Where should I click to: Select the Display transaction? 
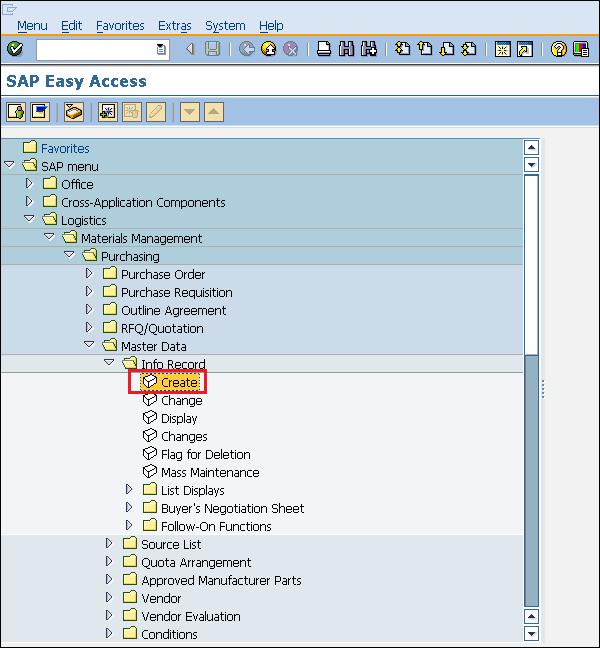179,419
